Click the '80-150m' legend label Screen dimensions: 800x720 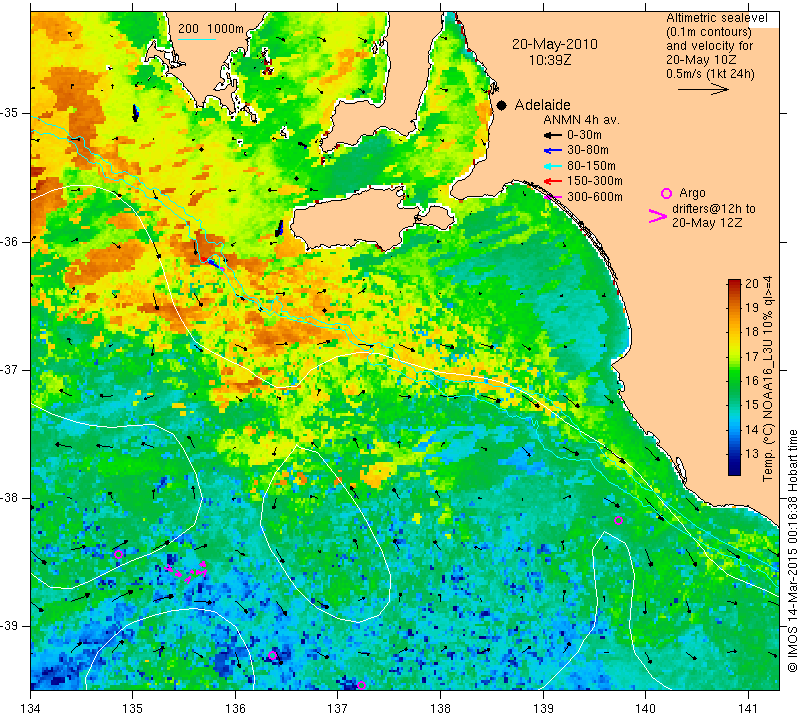click(x=591, y=166)
